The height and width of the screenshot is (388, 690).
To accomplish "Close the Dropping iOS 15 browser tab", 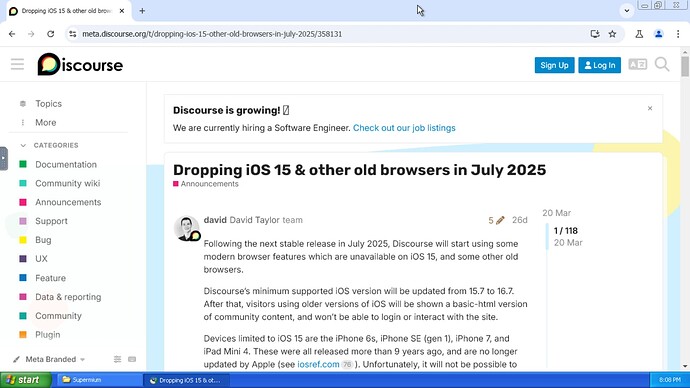I will click(x=122, y=11).
